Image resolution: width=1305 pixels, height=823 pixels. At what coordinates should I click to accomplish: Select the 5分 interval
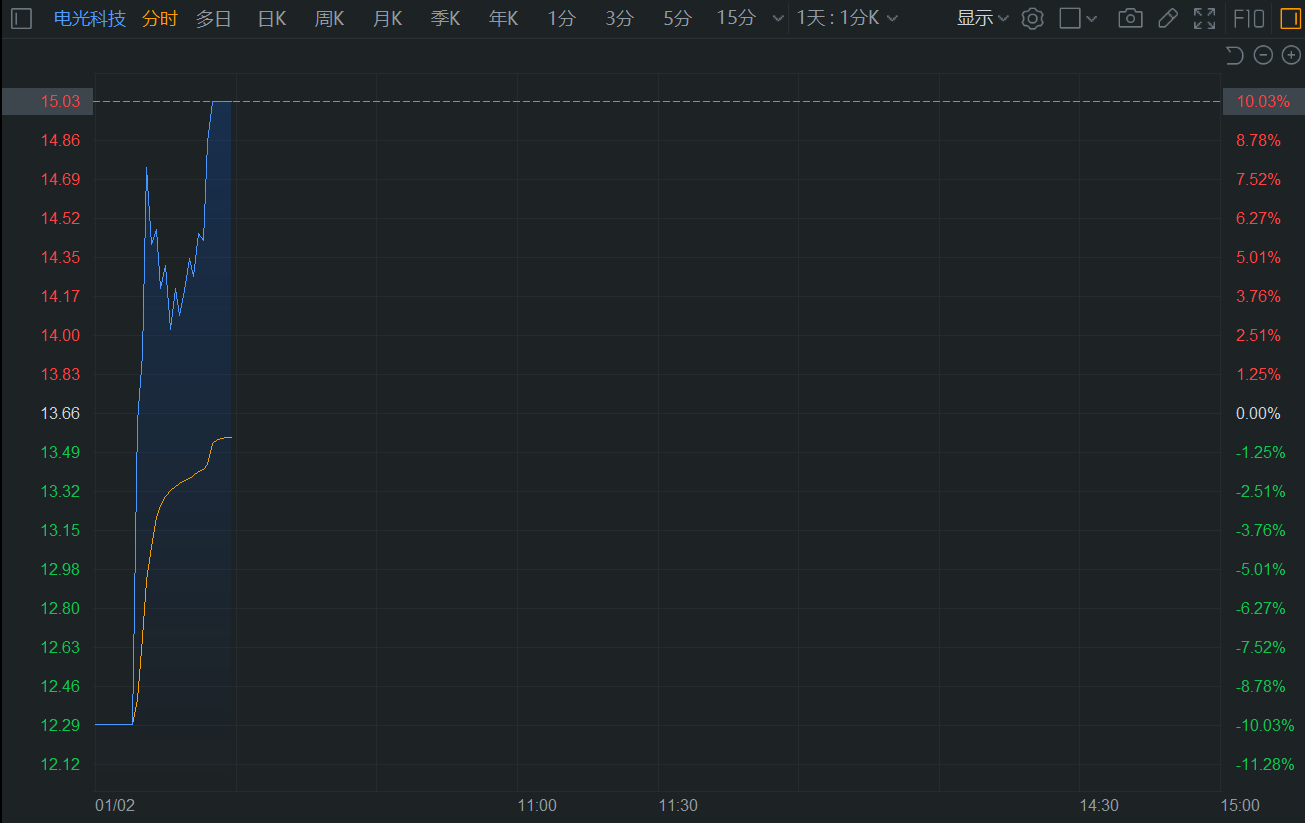[x=677, y=18]
